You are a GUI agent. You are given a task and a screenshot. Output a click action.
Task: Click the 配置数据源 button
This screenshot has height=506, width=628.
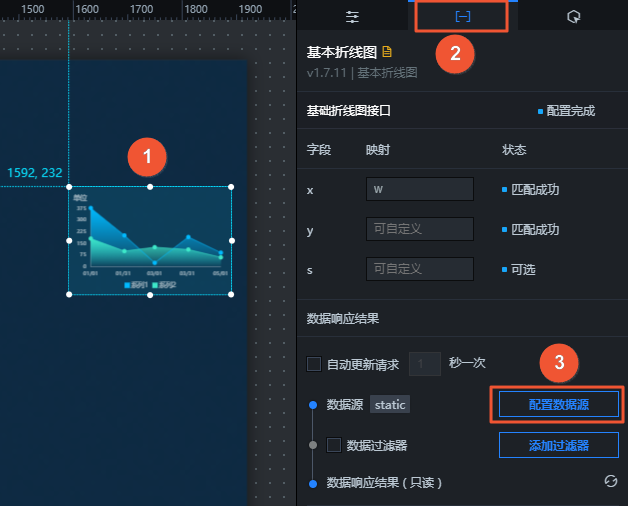(559, 404)
